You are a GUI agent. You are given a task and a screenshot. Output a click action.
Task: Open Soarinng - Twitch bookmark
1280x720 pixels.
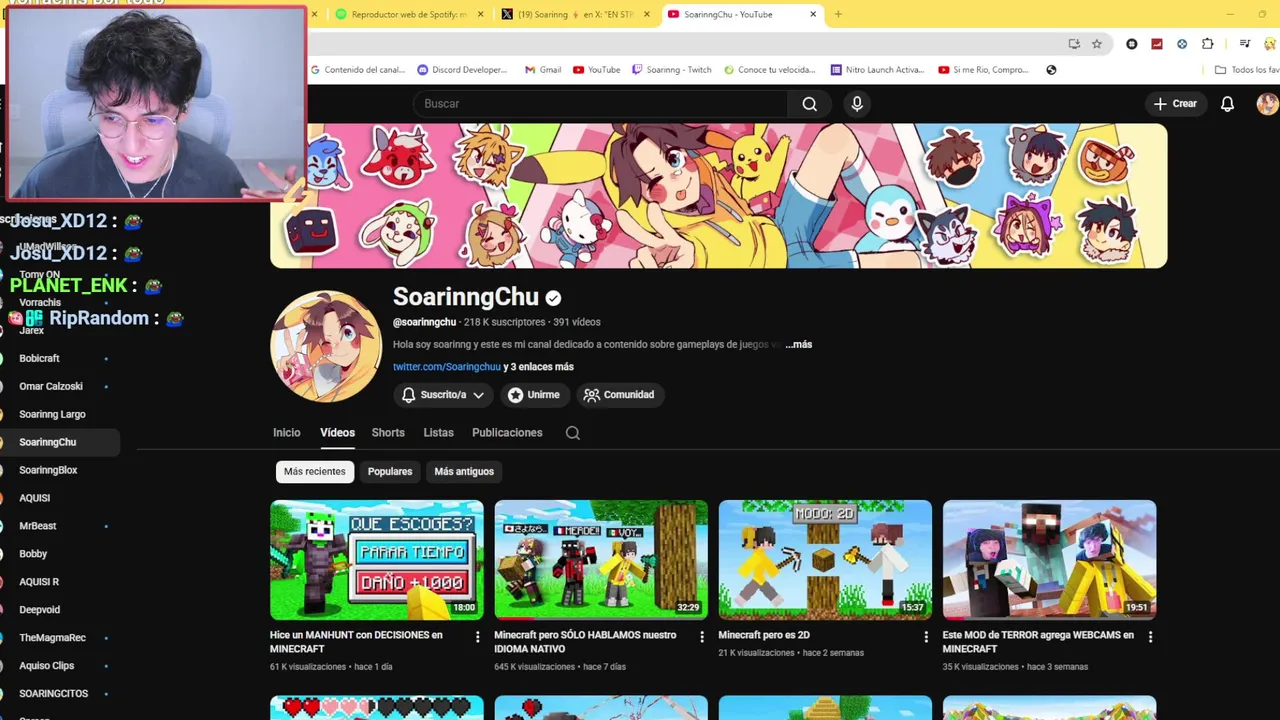671,70
